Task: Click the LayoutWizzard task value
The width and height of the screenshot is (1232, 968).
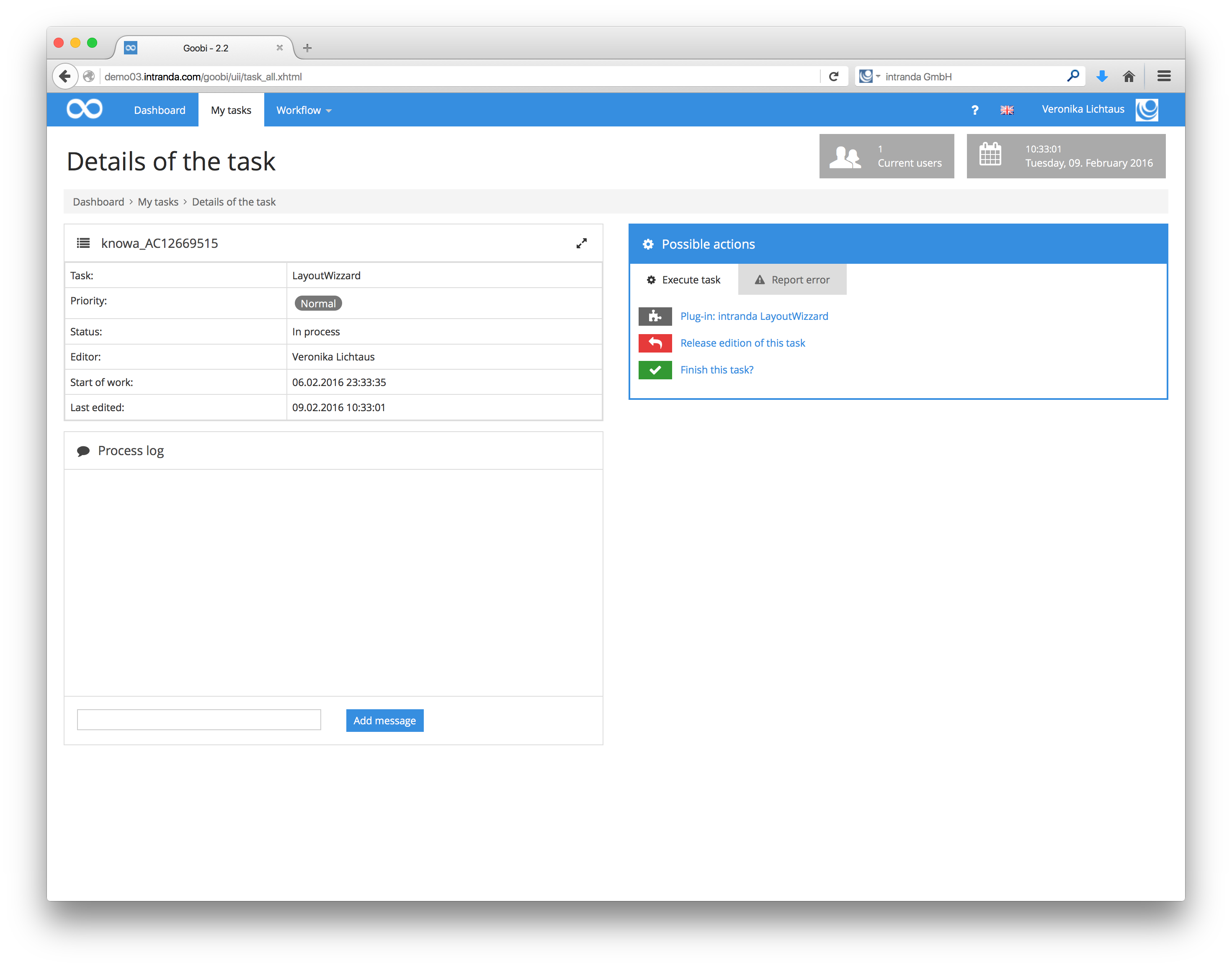Action: pos(326,275)
